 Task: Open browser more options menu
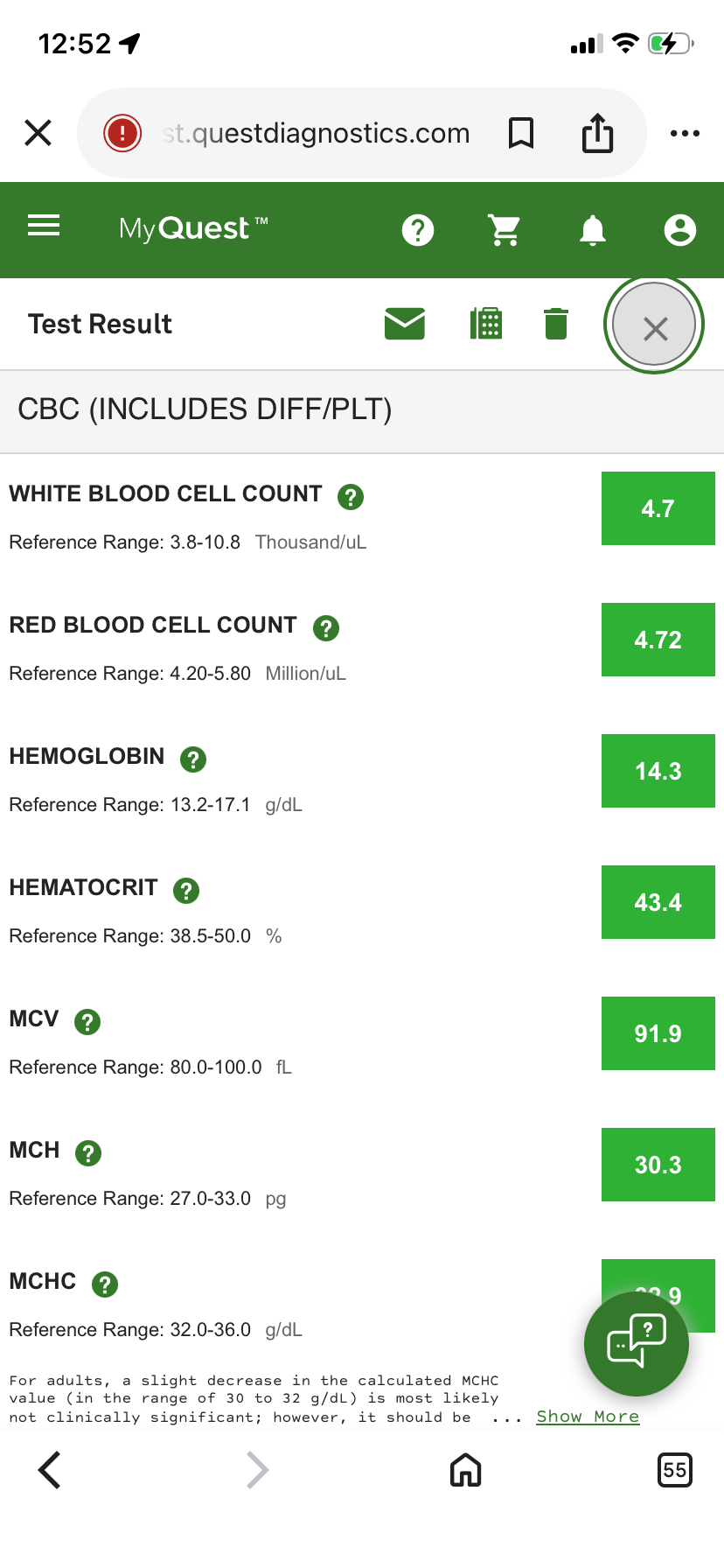pos(685,134)
